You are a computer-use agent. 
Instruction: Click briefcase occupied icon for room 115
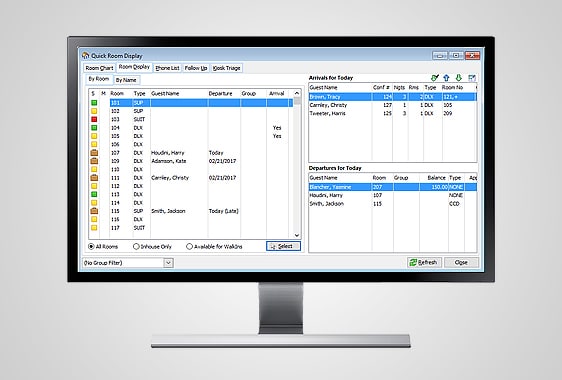94,211
